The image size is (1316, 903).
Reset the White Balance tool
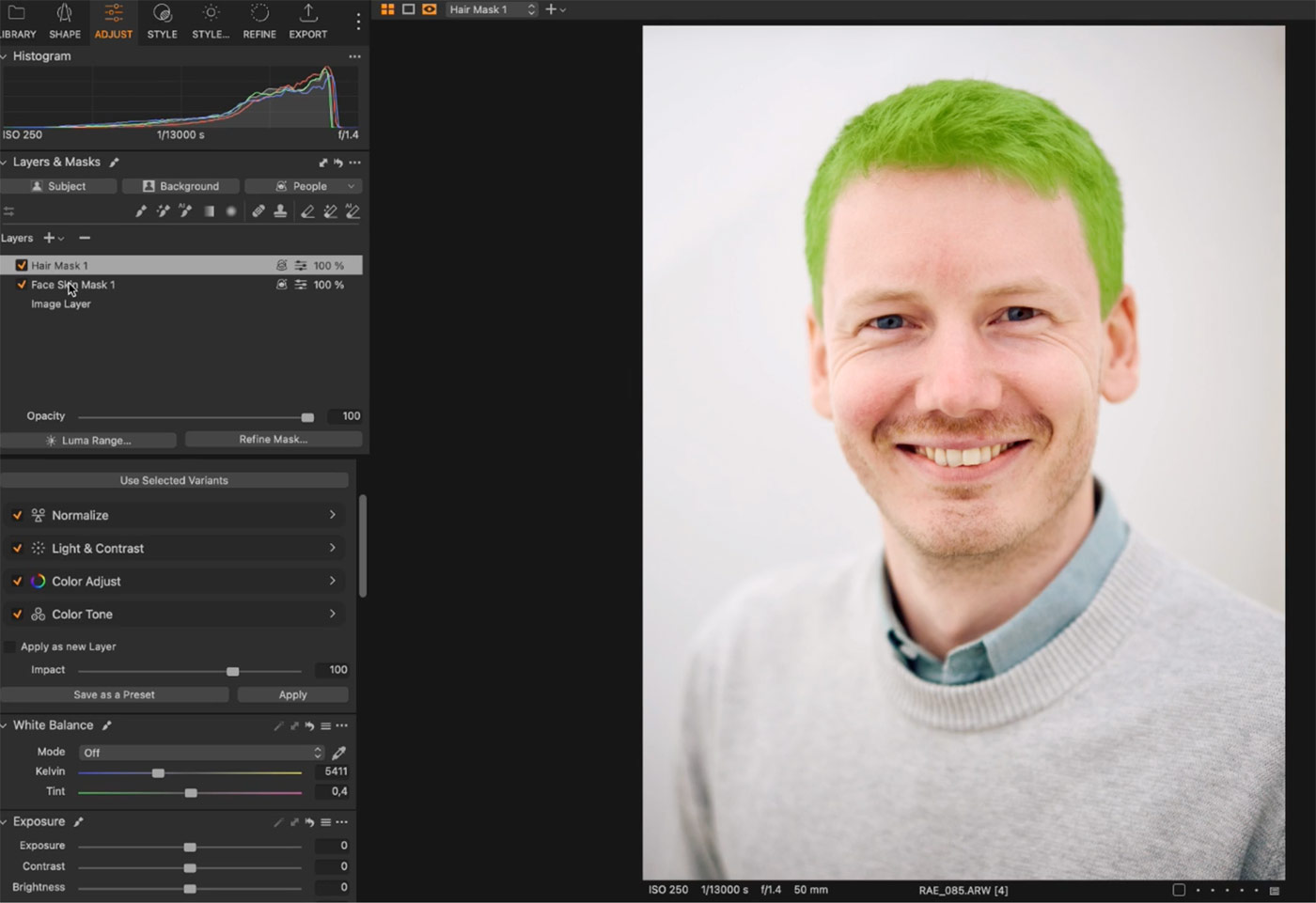click(310, 725)
